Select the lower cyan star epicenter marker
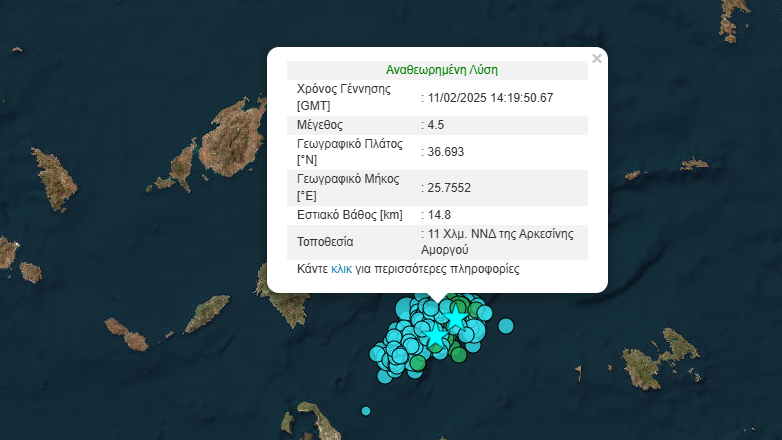 pos(435,337)
